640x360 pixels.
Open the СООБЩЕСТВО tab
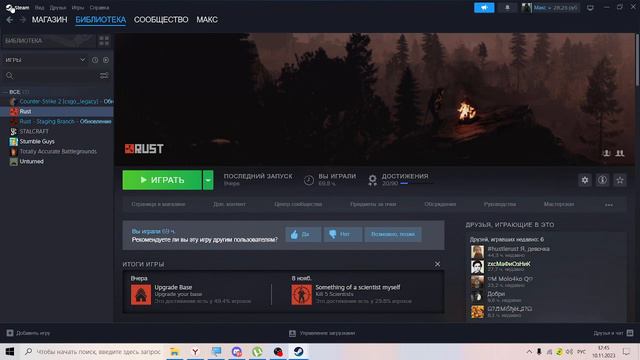(161, 20)
